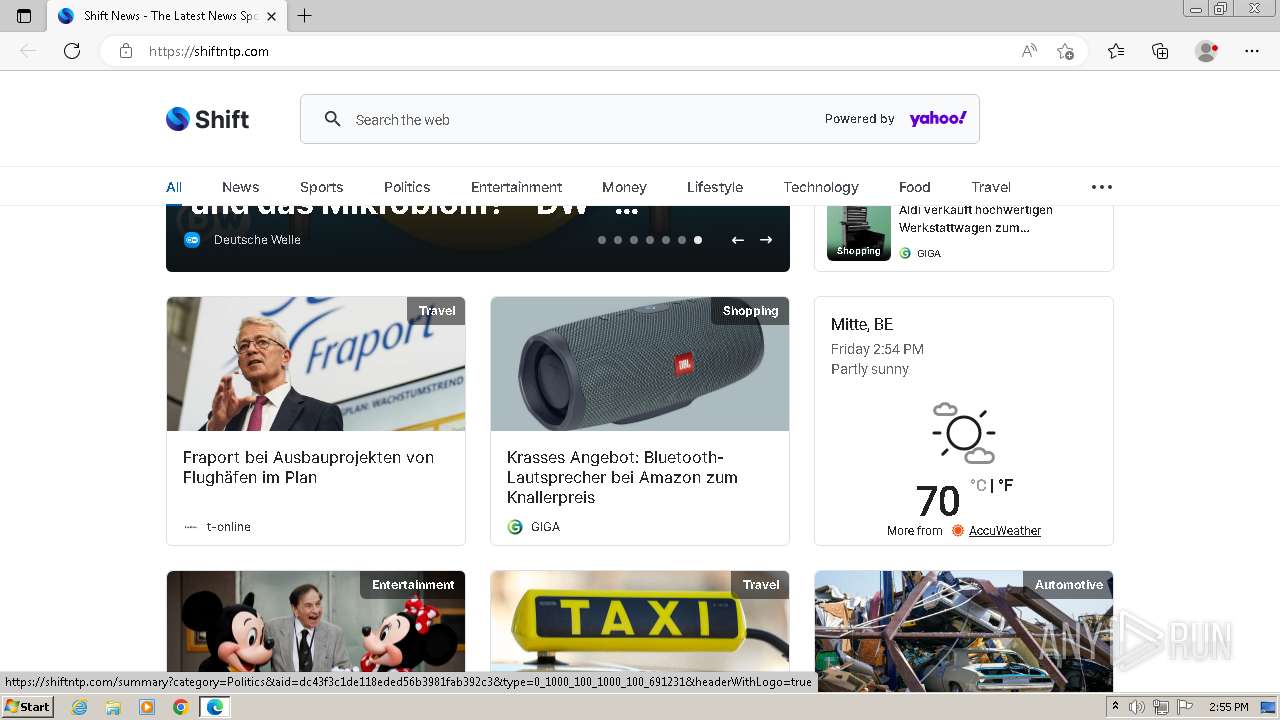Open Edge Settings and more menu
The image size is (1280, 720).
[x=1252, y=51]
